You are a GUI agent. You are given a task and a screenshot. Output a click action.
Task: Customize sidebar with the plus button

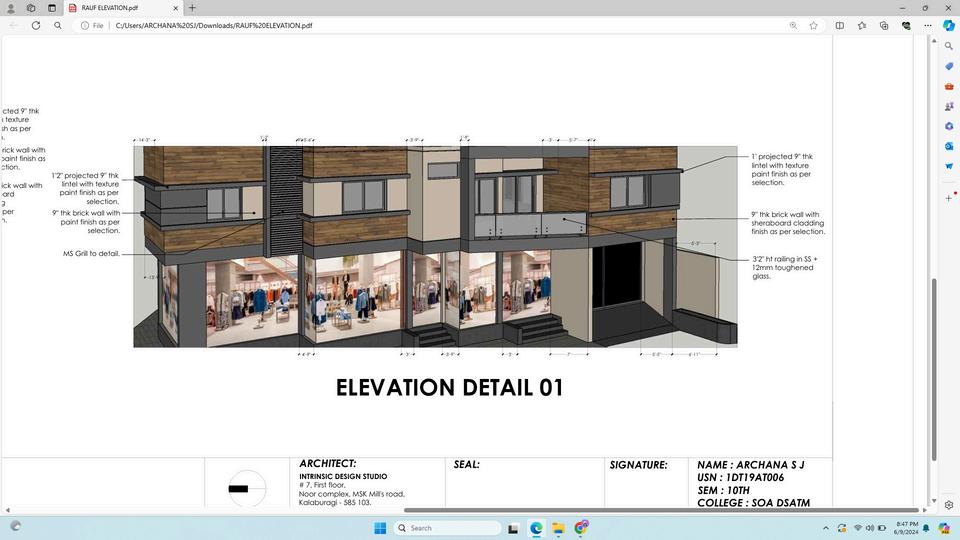coord(949,198)
